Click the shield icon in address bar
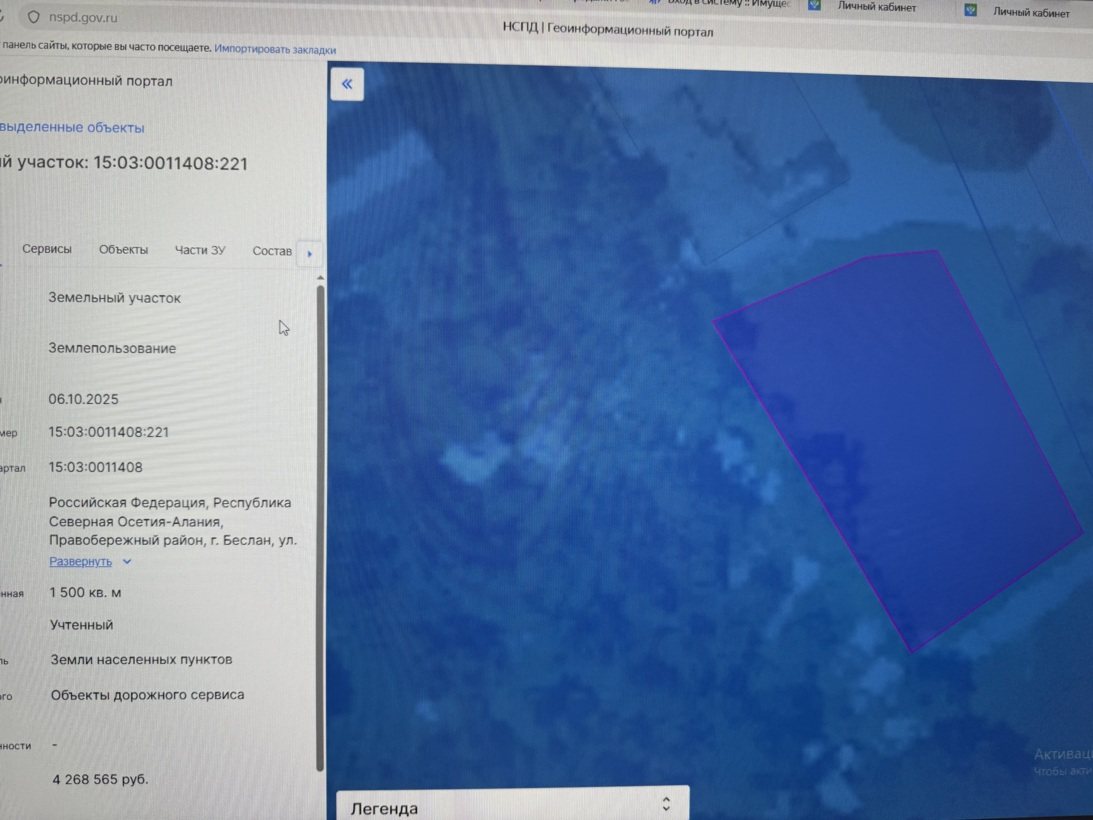 pyautogui.click(x=33, y=17)
